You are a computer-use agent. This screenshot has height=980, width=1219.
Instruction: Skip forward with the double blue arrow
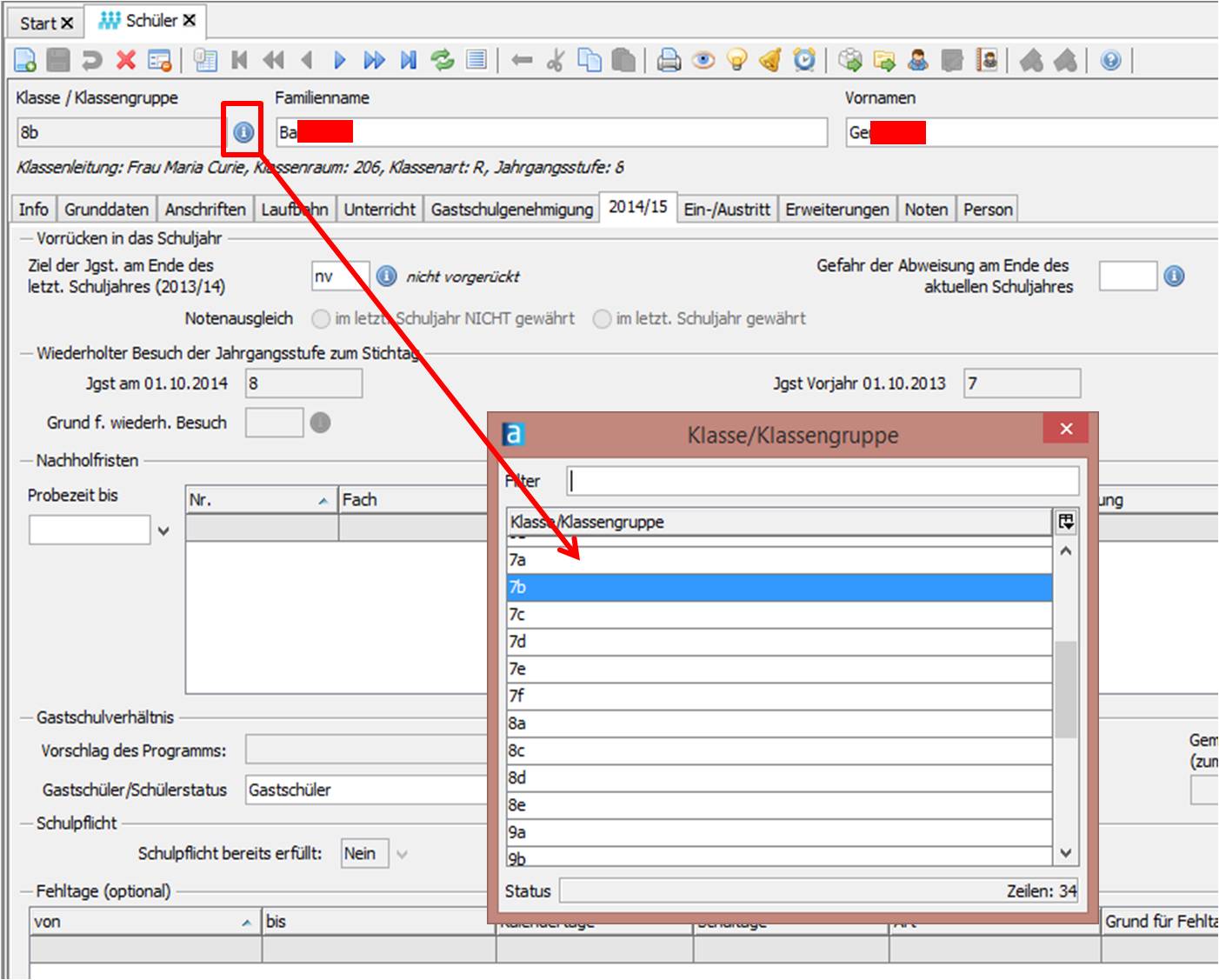pos(375,60)
